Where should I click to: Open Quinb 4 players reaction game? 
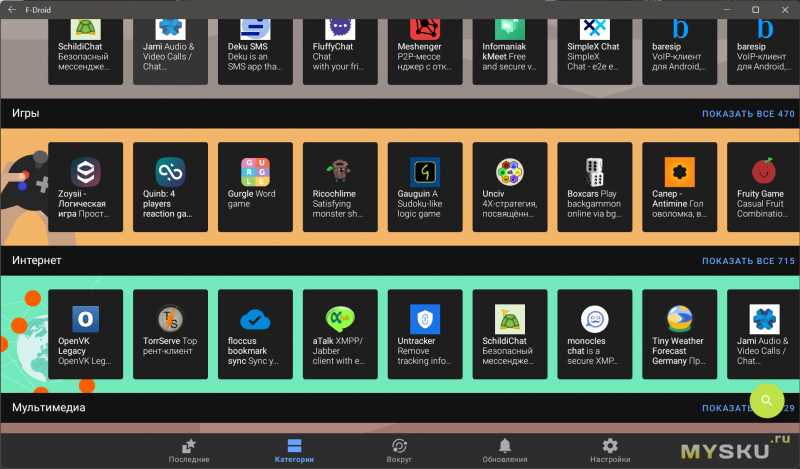point(170,187)
